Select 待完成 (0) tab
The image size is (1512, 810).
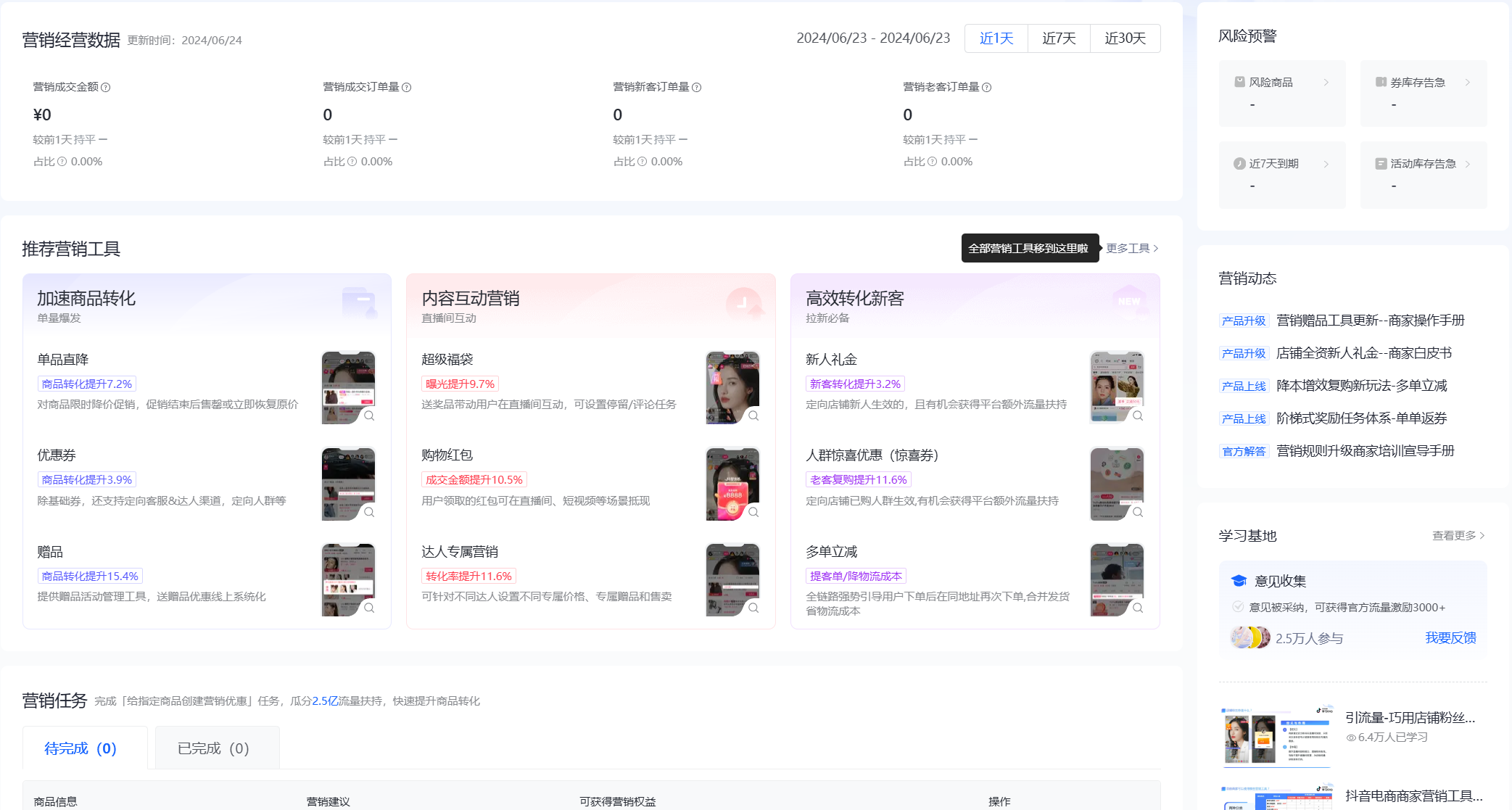80,748
